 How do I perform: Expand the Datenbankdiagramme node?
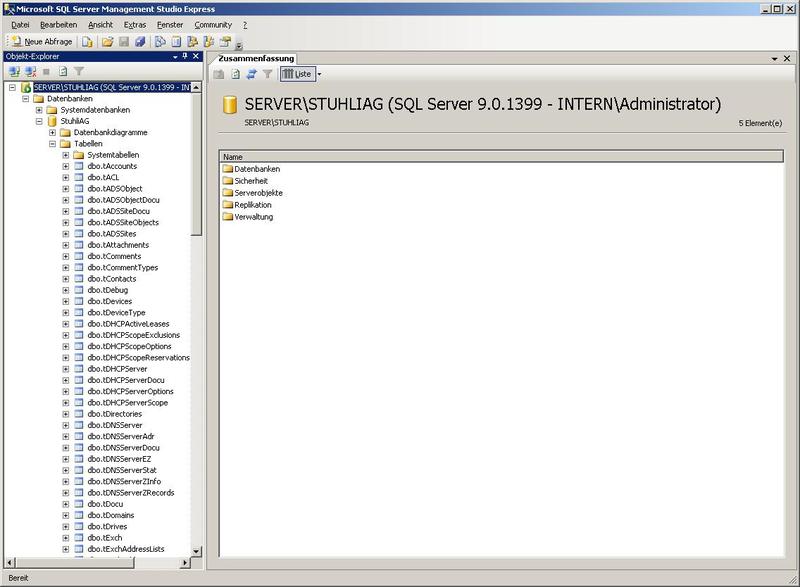(x=52, y=133)
